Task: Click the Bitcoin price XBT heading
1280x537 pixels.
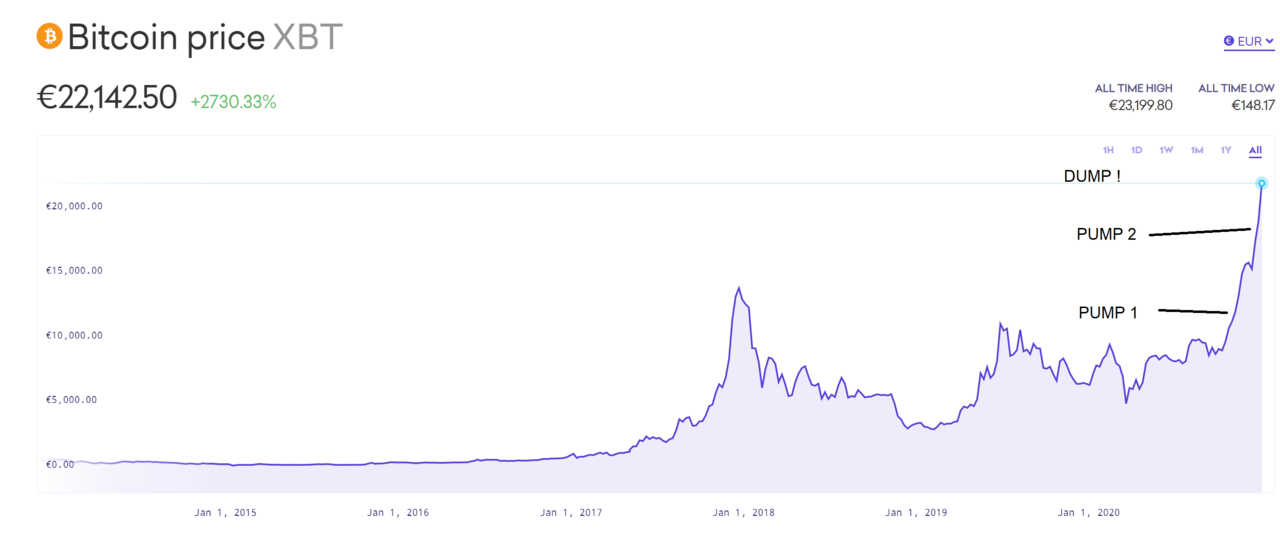Action: [x=205, y=37]
